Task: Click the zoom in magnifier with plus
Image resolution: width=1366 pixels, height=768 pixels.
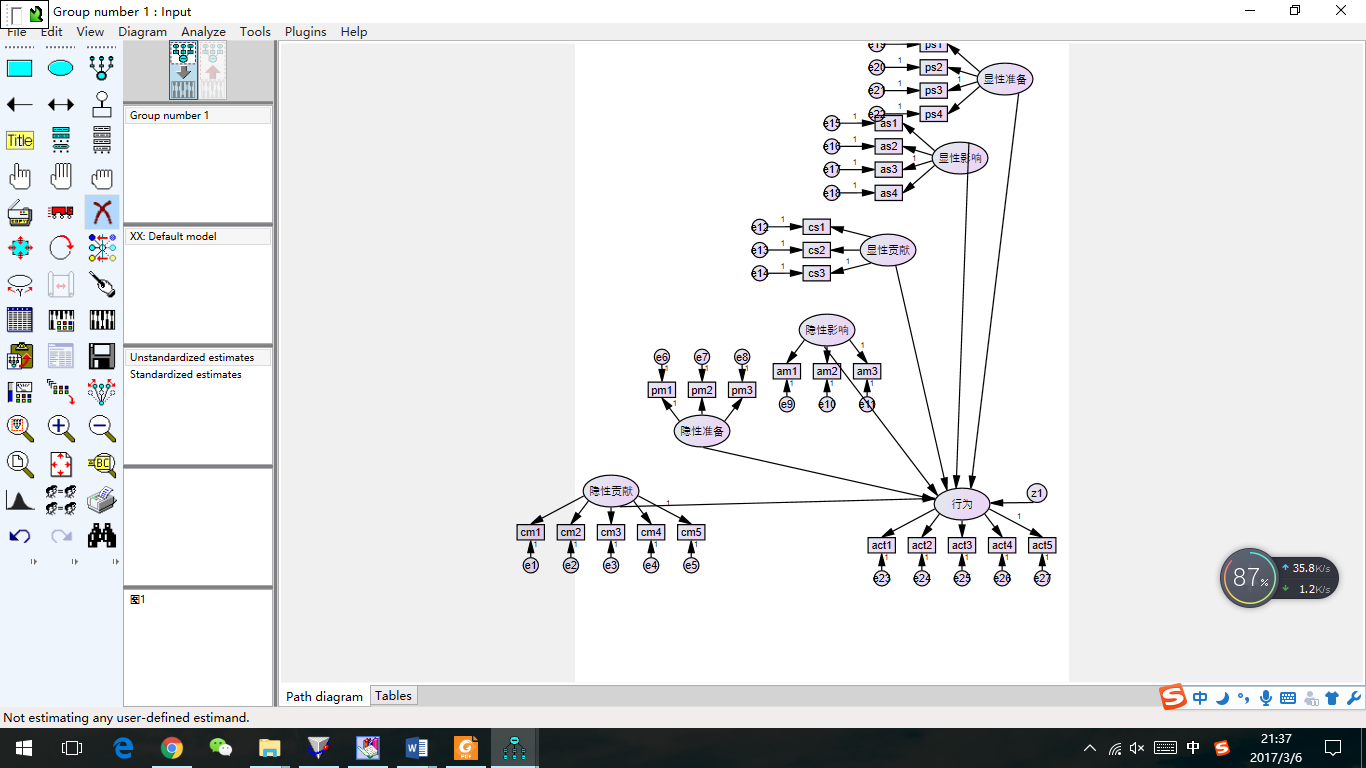Action: pos(61,428)
